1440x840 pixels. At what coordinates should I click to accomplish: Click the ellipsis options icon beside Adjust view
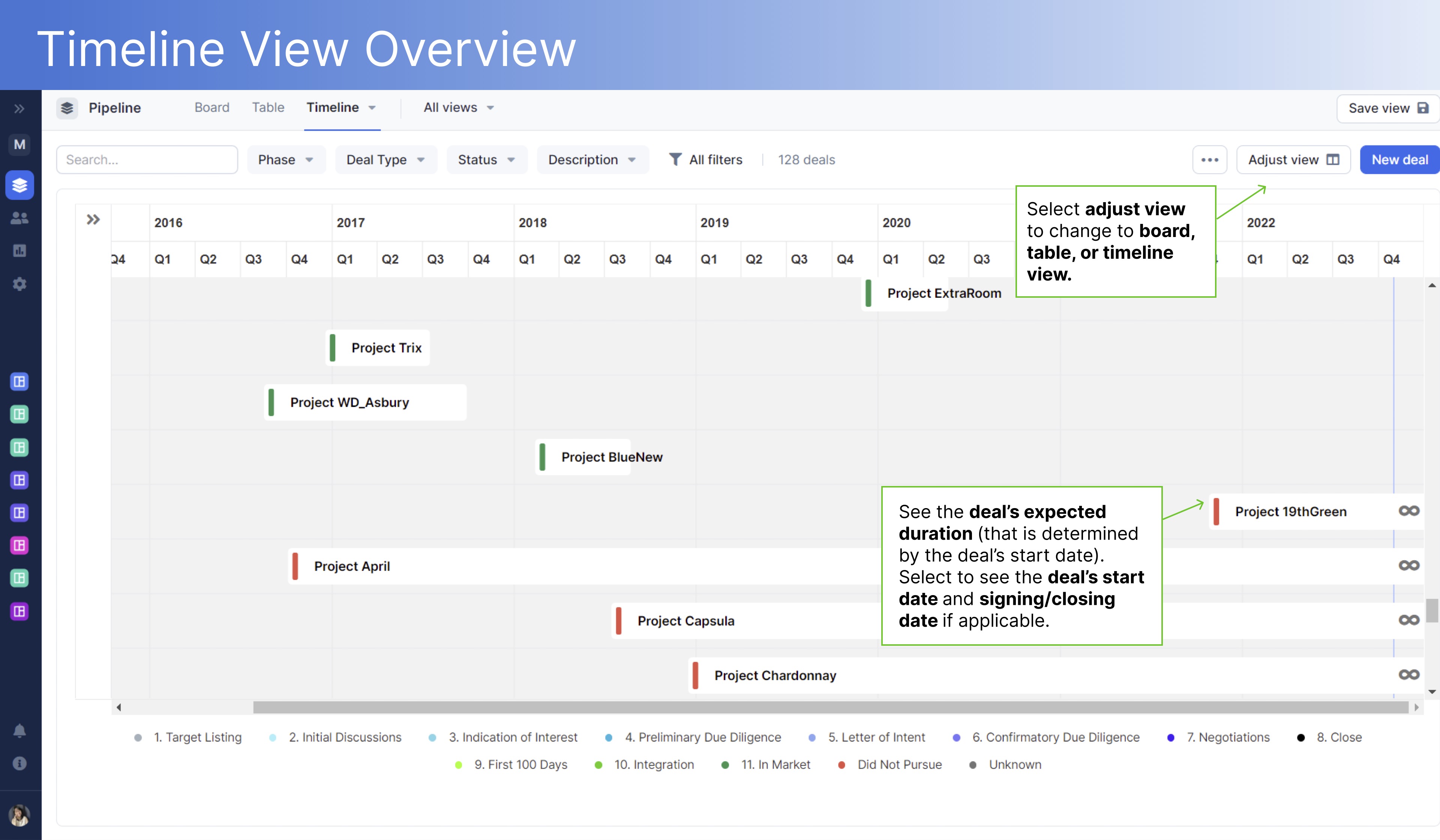(1210, 159)
